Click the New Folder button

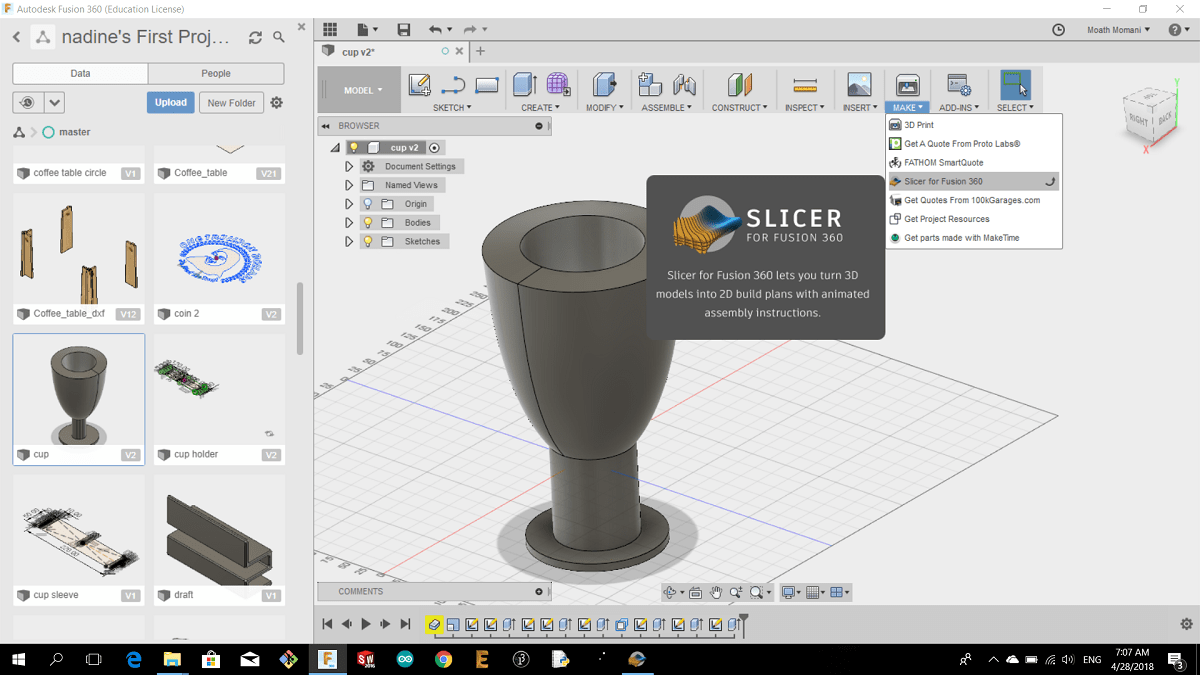231,103
